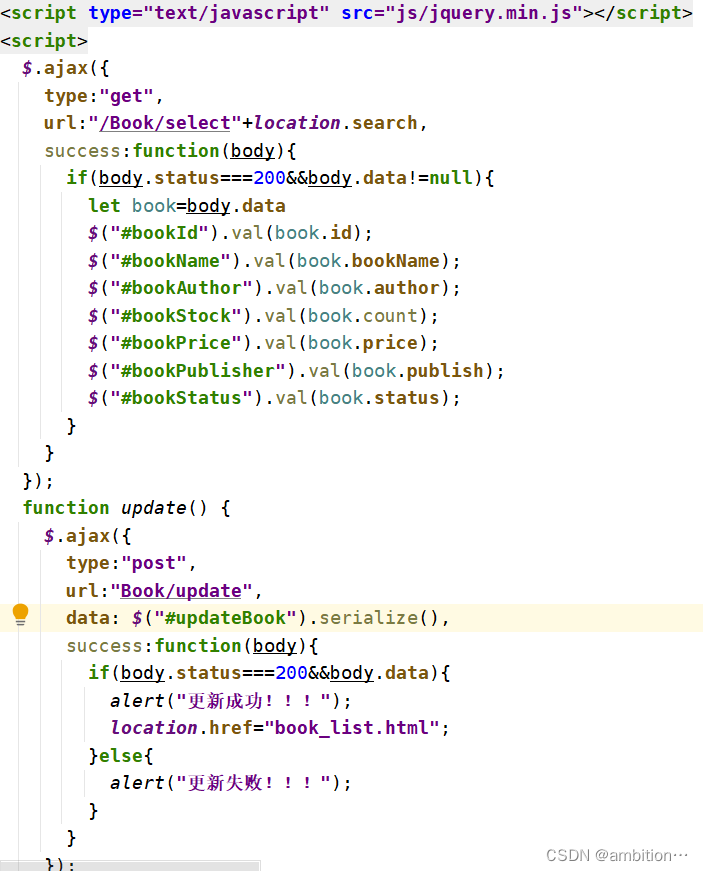The image size is (703, 871).
Task: Click the "#bookStock" selector string
Action: [176, 316]
